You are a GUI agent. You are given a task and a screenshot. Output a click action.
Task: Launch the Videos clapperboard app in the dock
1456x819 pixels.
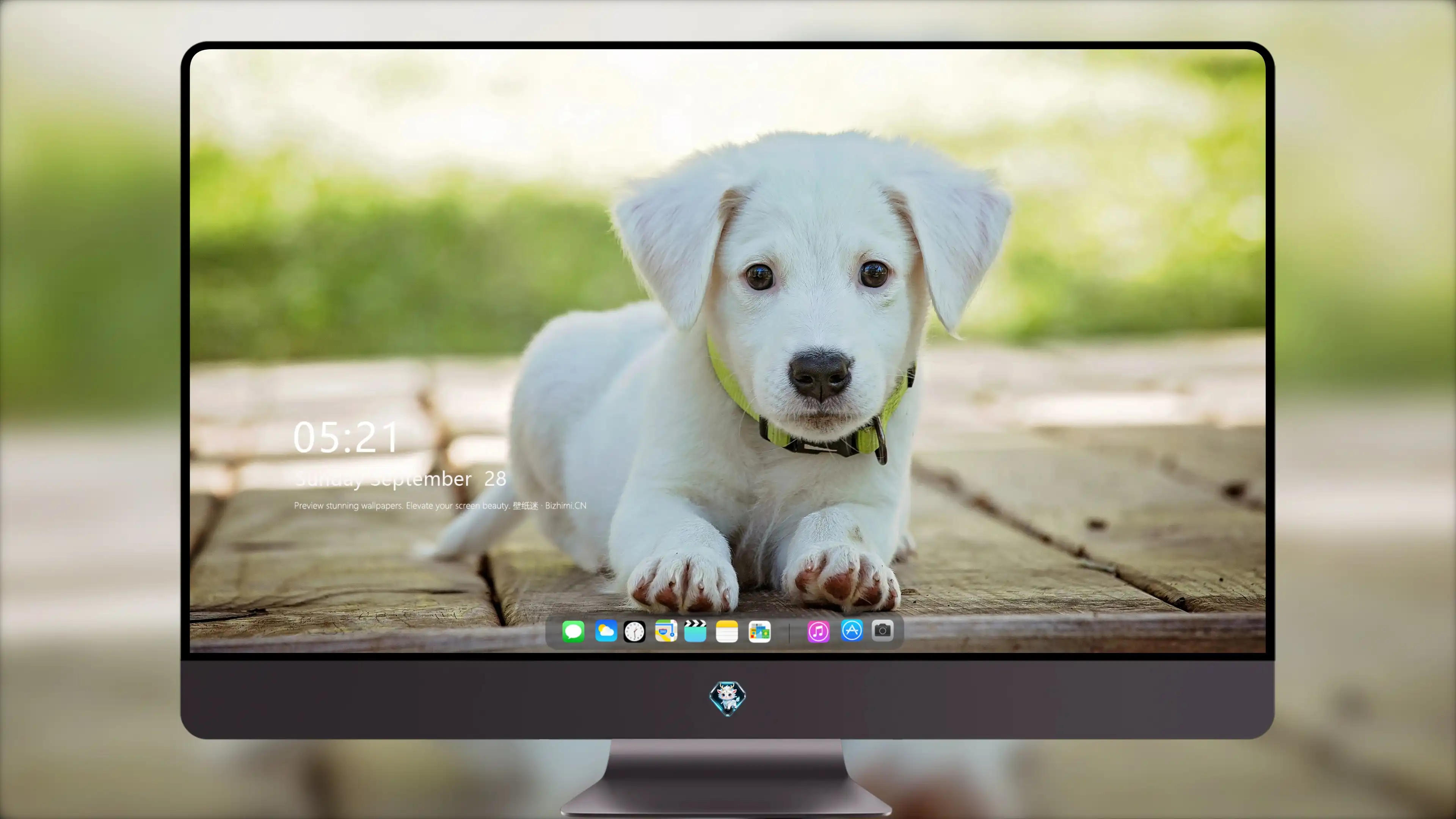pyautogui.click(x=695, y=631)
